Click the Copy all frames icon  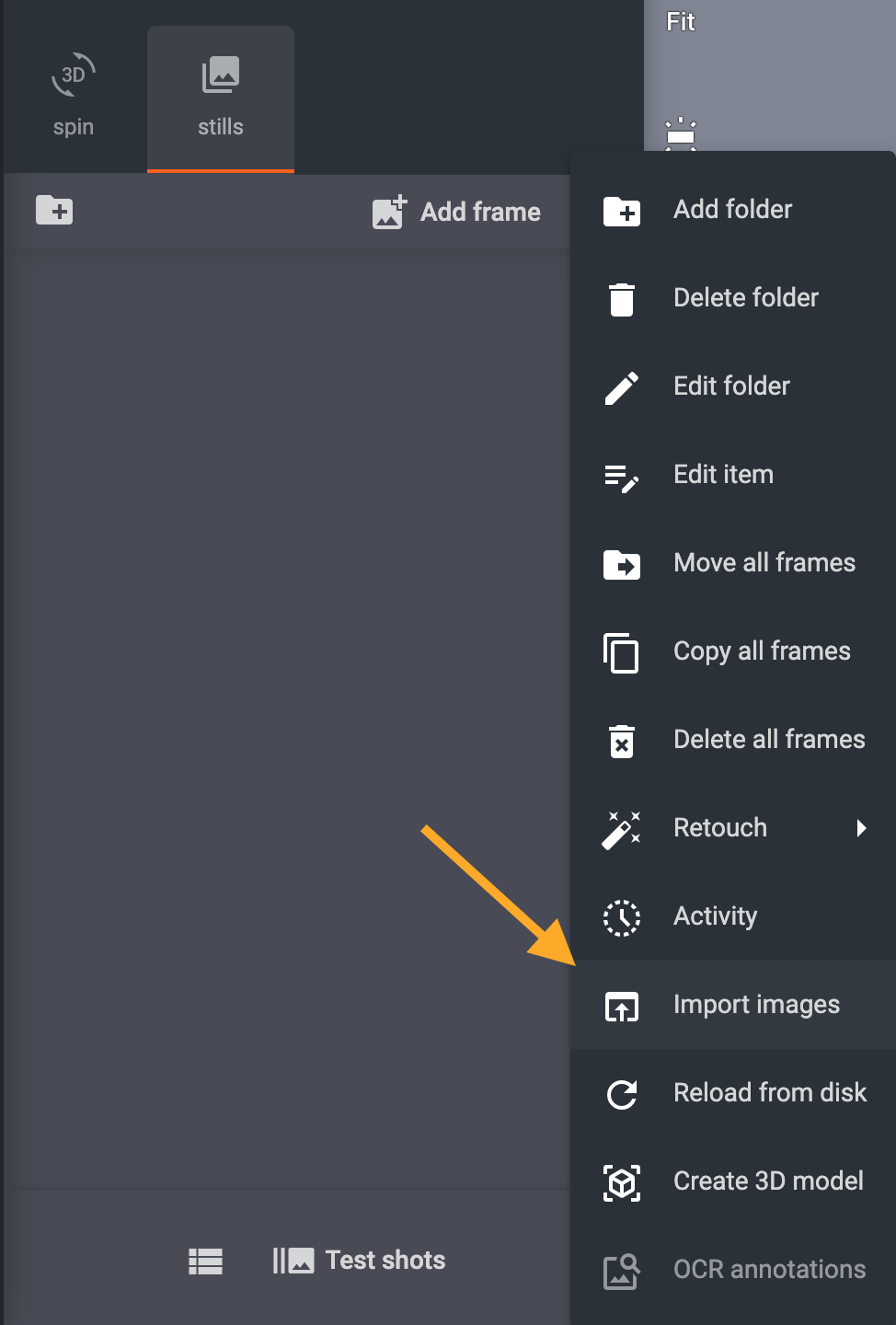pyautogui.click(x=622, y=653)
